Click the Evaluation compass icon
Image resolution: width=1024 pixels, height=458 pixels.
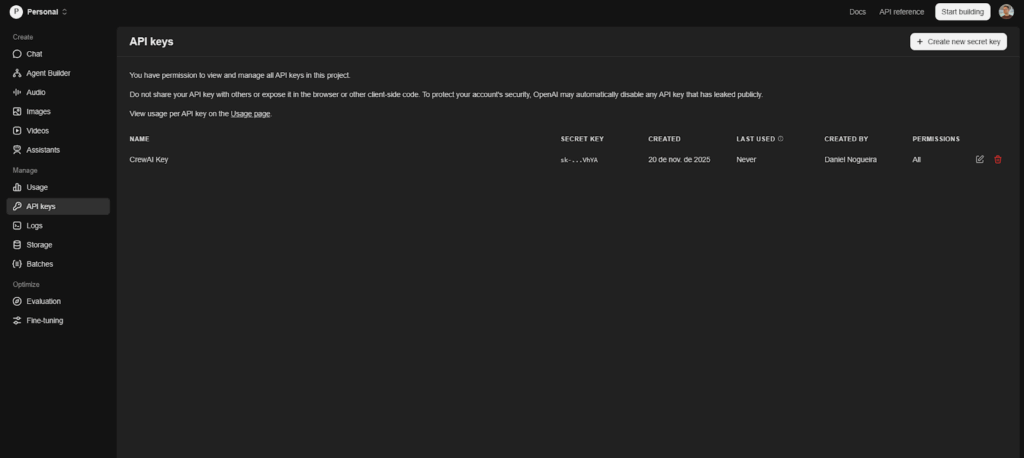coord(17,301)
